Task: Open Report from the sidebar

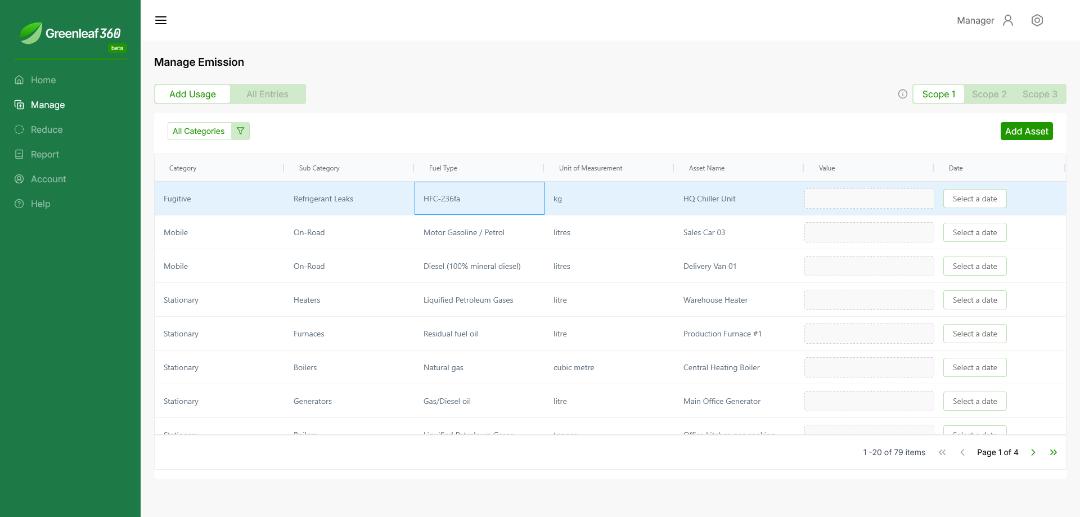Action: coord(45,155)
